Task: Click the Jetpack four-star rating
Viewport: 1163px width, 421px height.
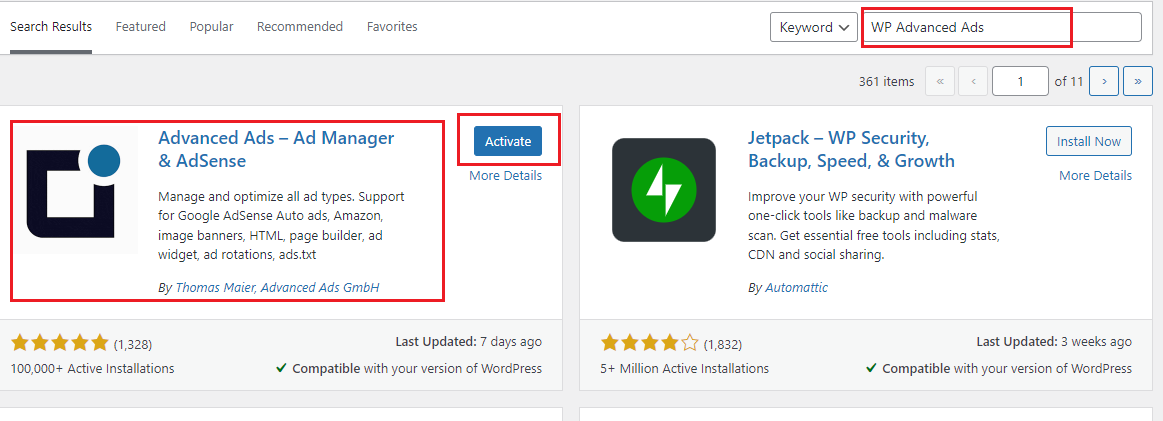Action: [x=650, y=343]
